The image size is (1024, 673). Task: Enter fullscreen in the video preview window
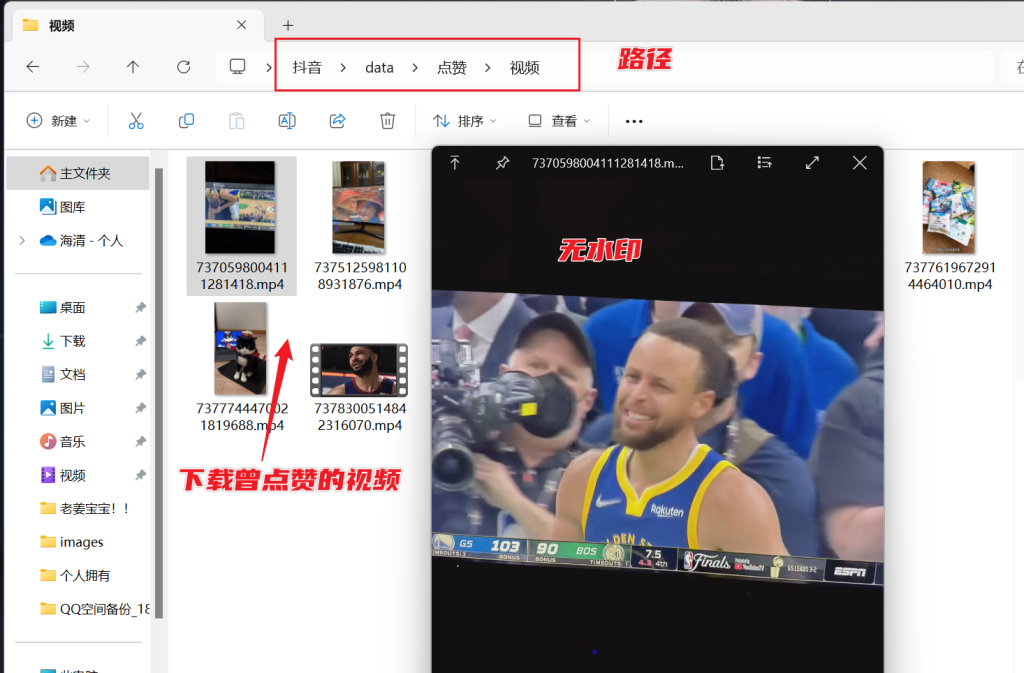pos(812,162)
